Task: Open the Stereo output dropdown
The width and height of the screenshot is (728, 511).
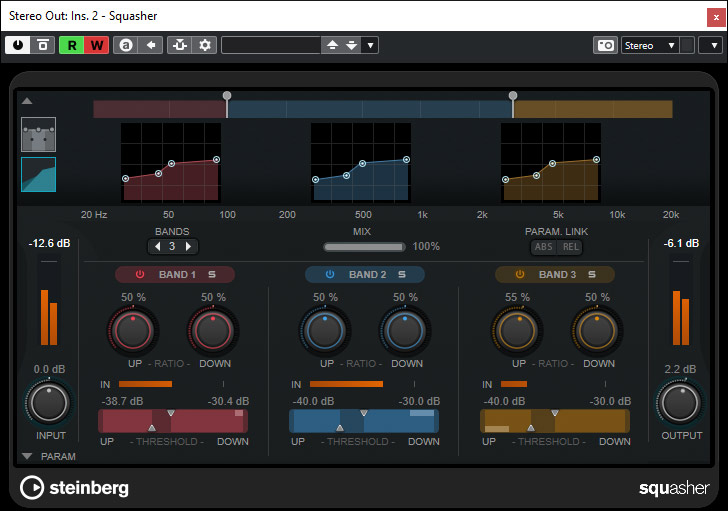Action: pos(650,45)
